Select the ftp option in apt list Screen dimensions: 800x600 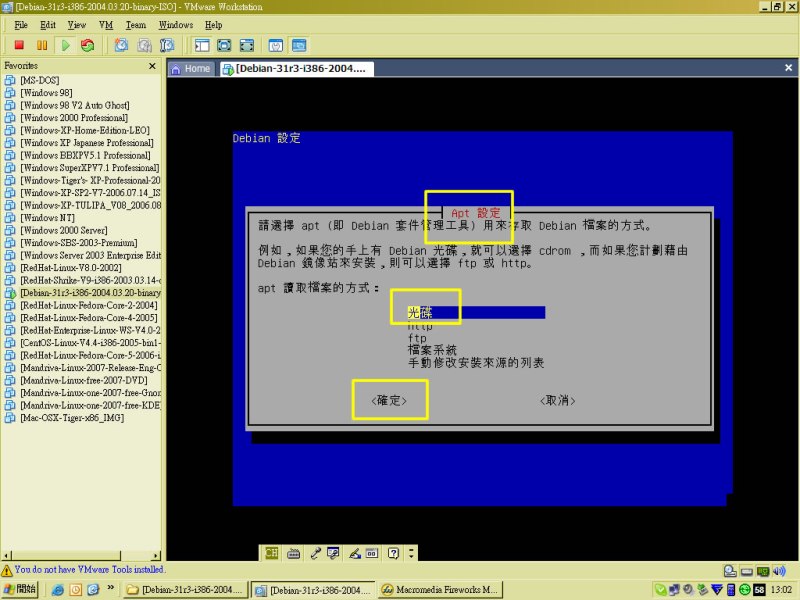tap(417, 338)
